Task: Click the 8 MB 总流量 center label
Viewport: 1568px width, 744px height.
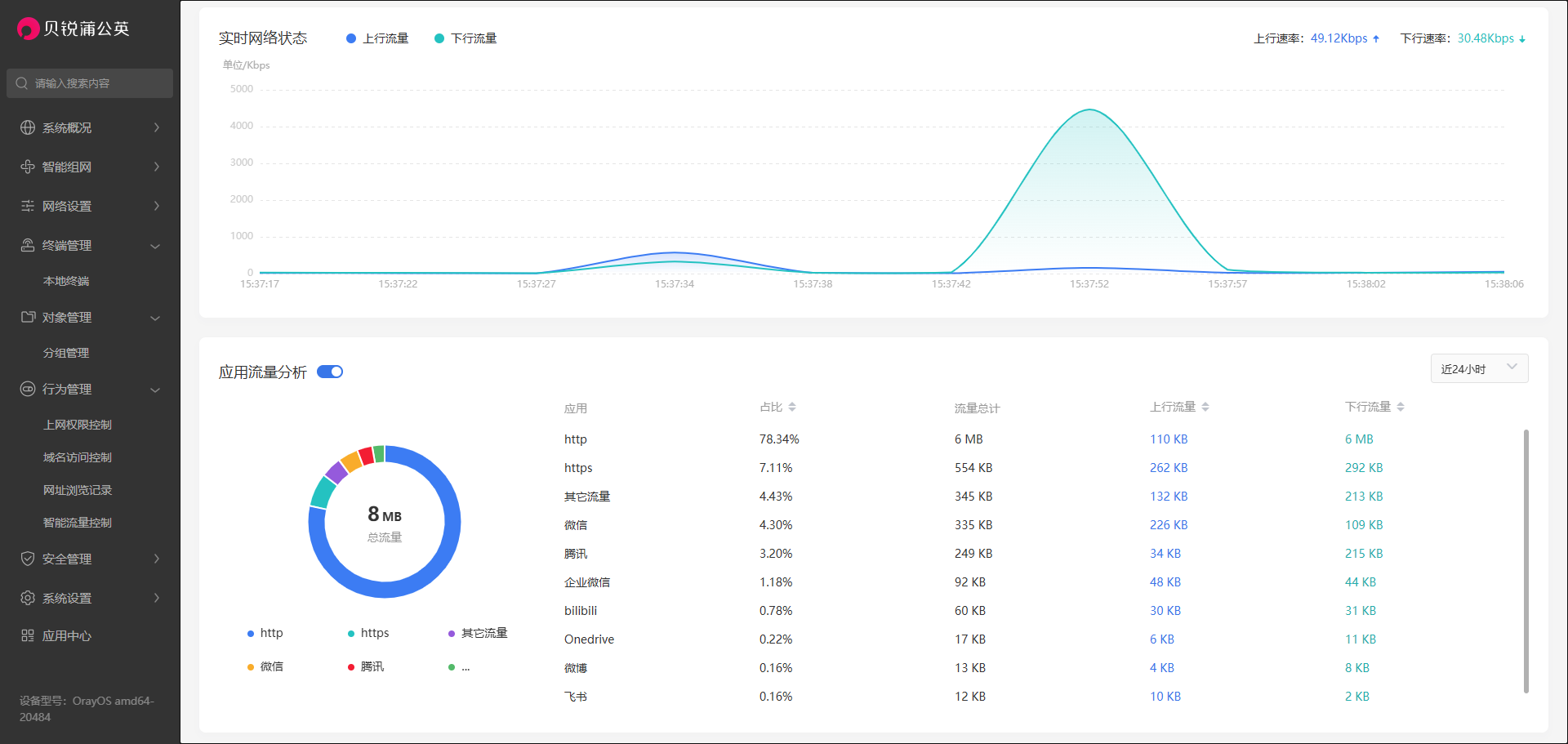Action: [x=385, y=523]
